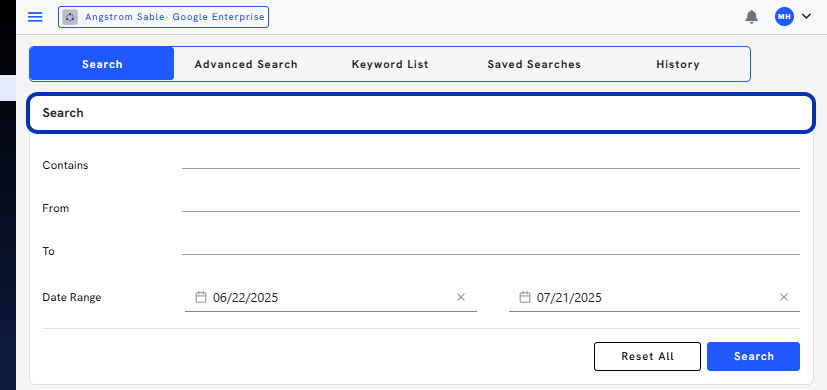The image size is (827, 390).
Task: Clear the 07/21/2025 end date
Action: (784, 297)
